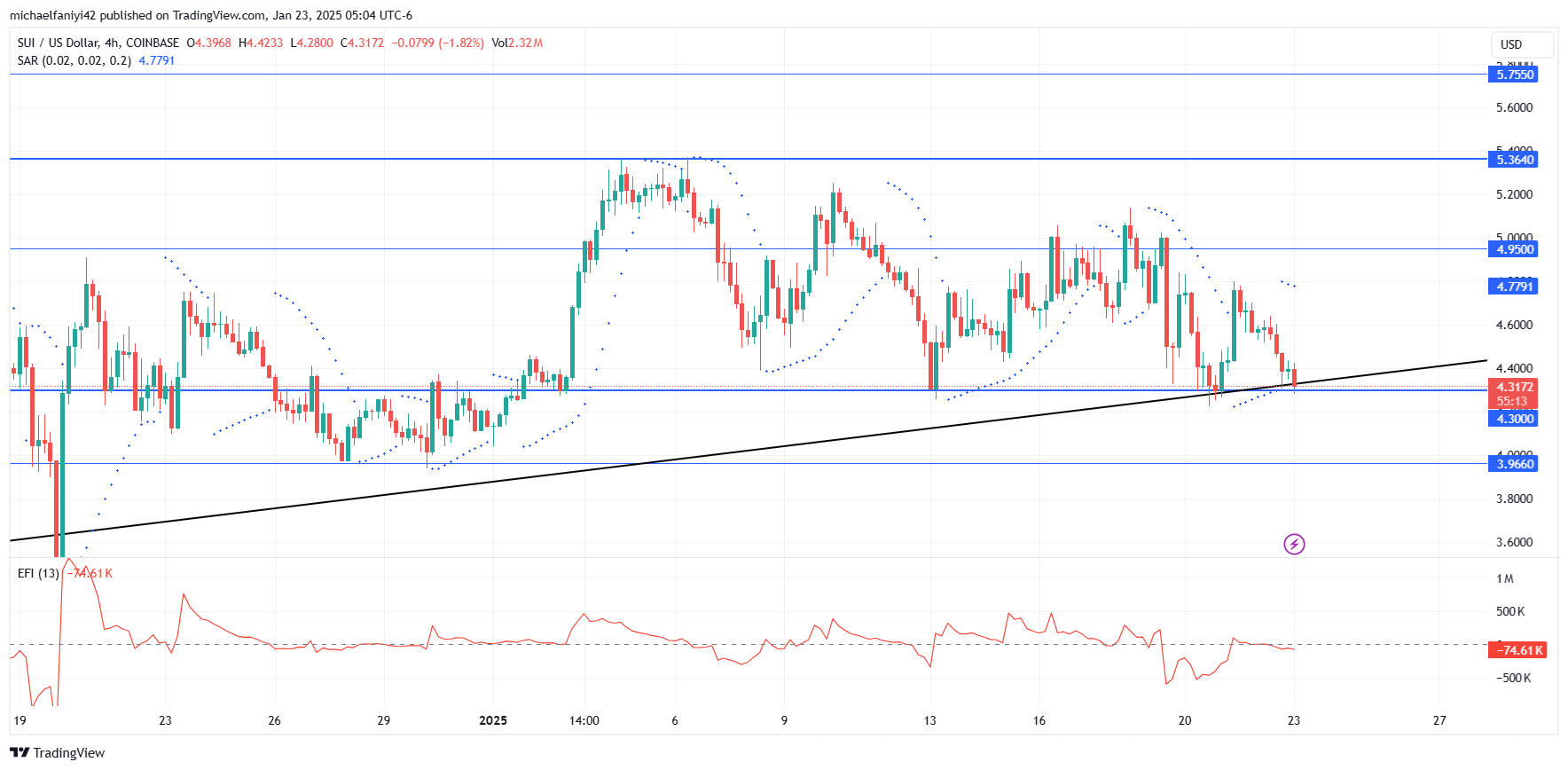Open the USD currency selector

pos(1522,44)
